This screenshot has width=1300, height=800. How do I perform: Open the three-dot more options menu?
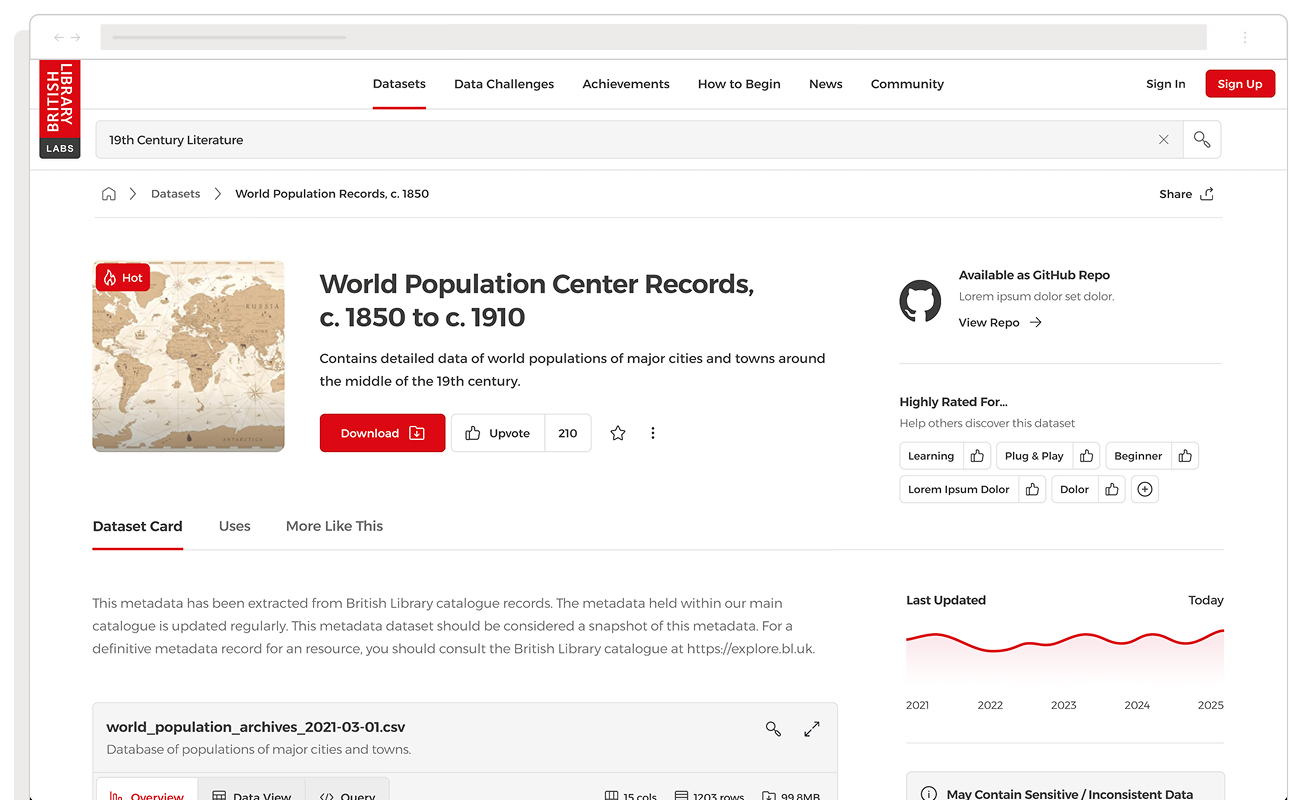(x=653, y=433)
